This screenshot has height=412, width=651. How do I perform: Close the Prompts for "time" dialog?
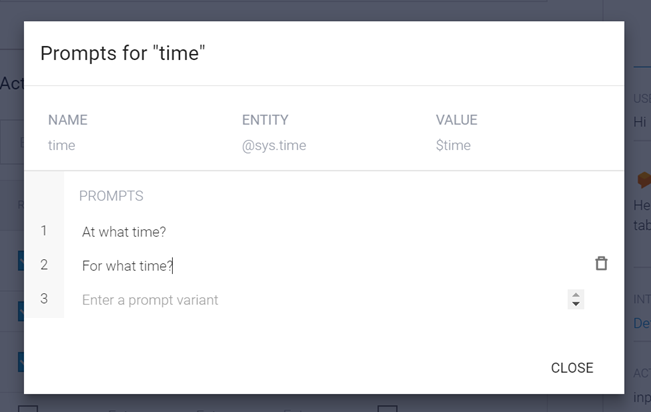click(x=572, y=368)
